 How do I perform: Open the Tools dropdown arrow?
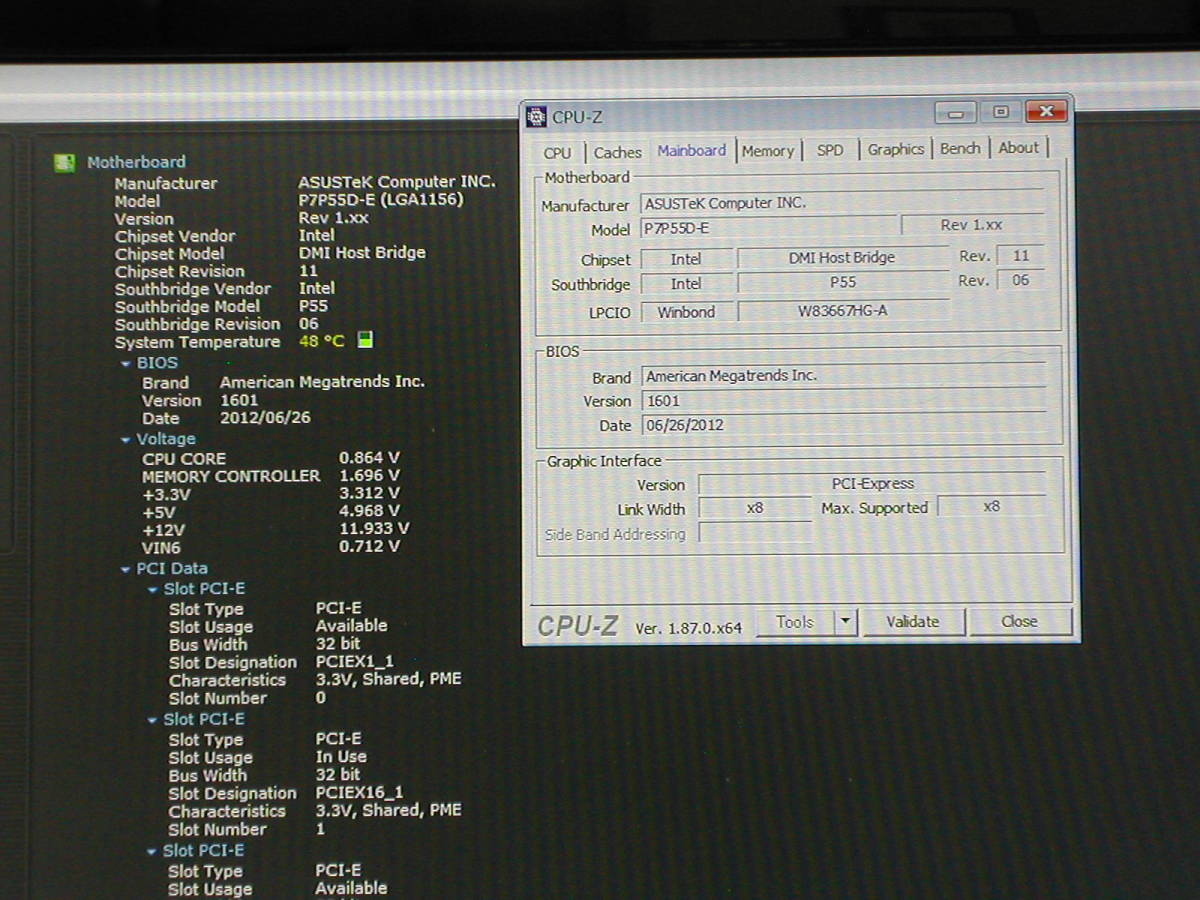[845, 622]
